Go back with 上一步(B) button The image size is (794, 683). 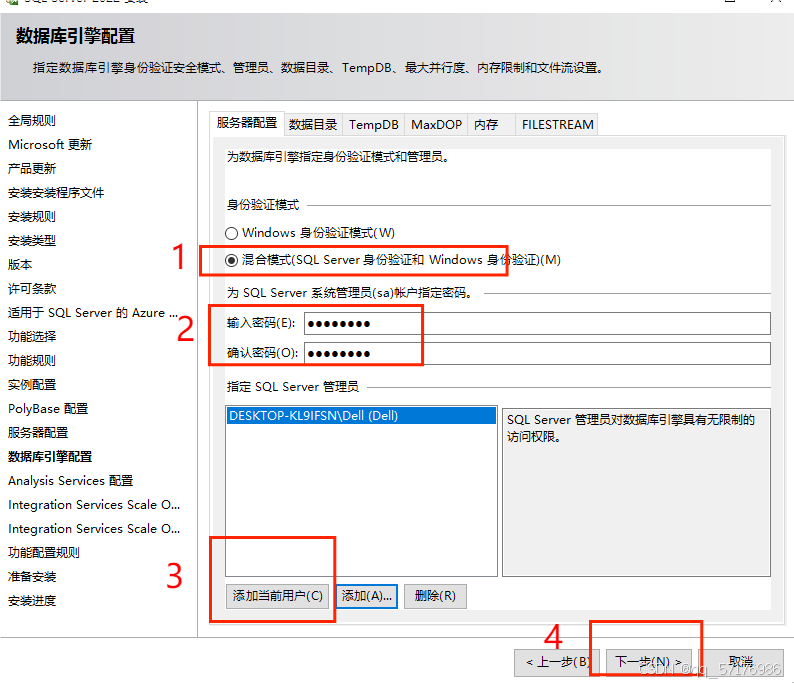pyautogui.click(x=557, y=662)
